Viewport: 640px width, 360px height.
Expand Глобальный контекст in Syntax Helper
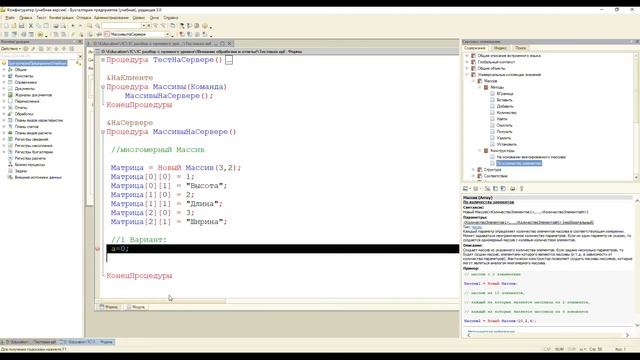[467, 62]
